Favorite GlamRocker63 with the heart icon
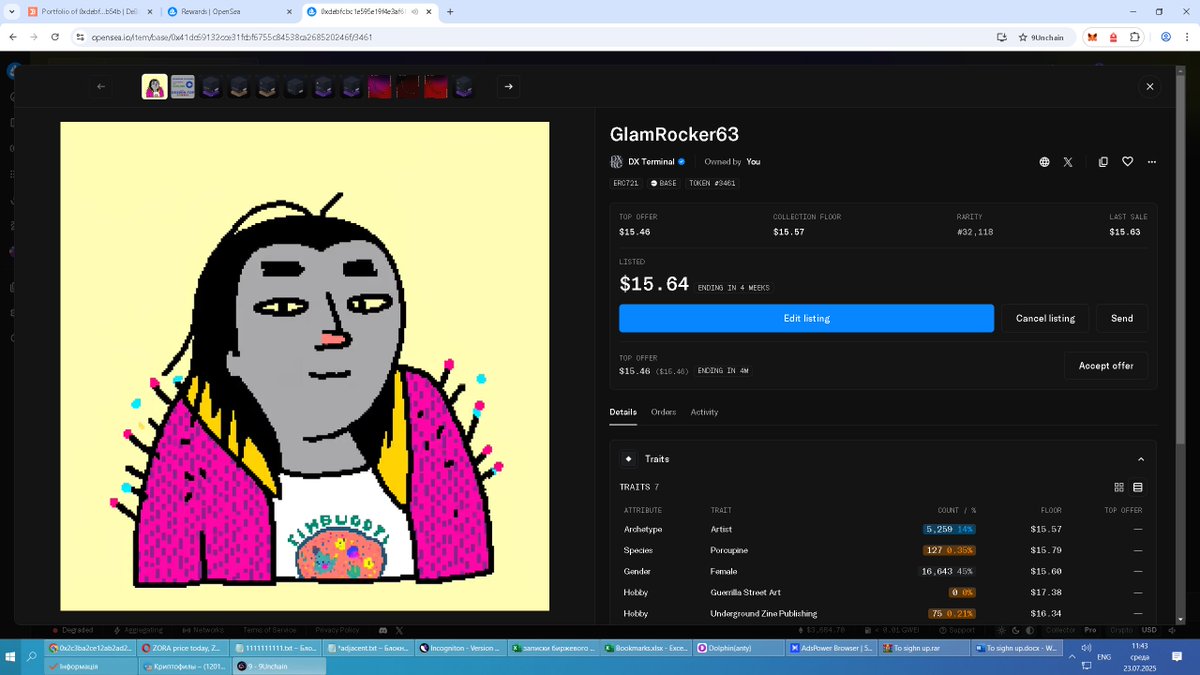 coord(1127,162)
